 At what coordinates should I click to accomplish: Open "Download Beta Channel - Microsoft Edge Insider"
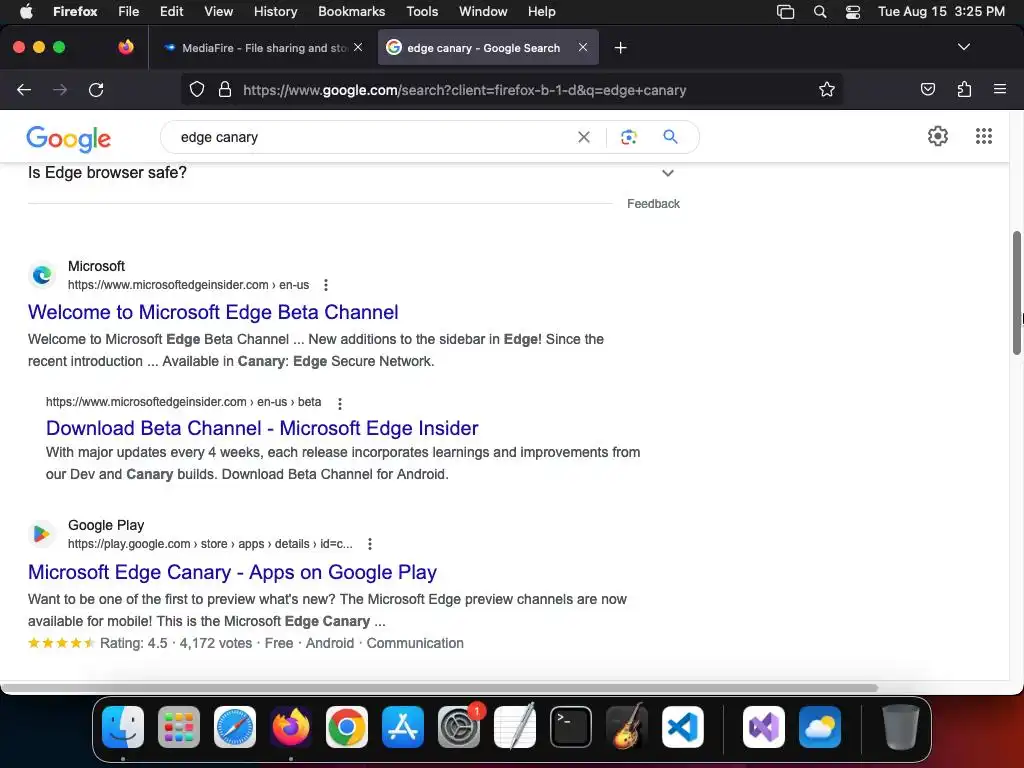point(262,428)
